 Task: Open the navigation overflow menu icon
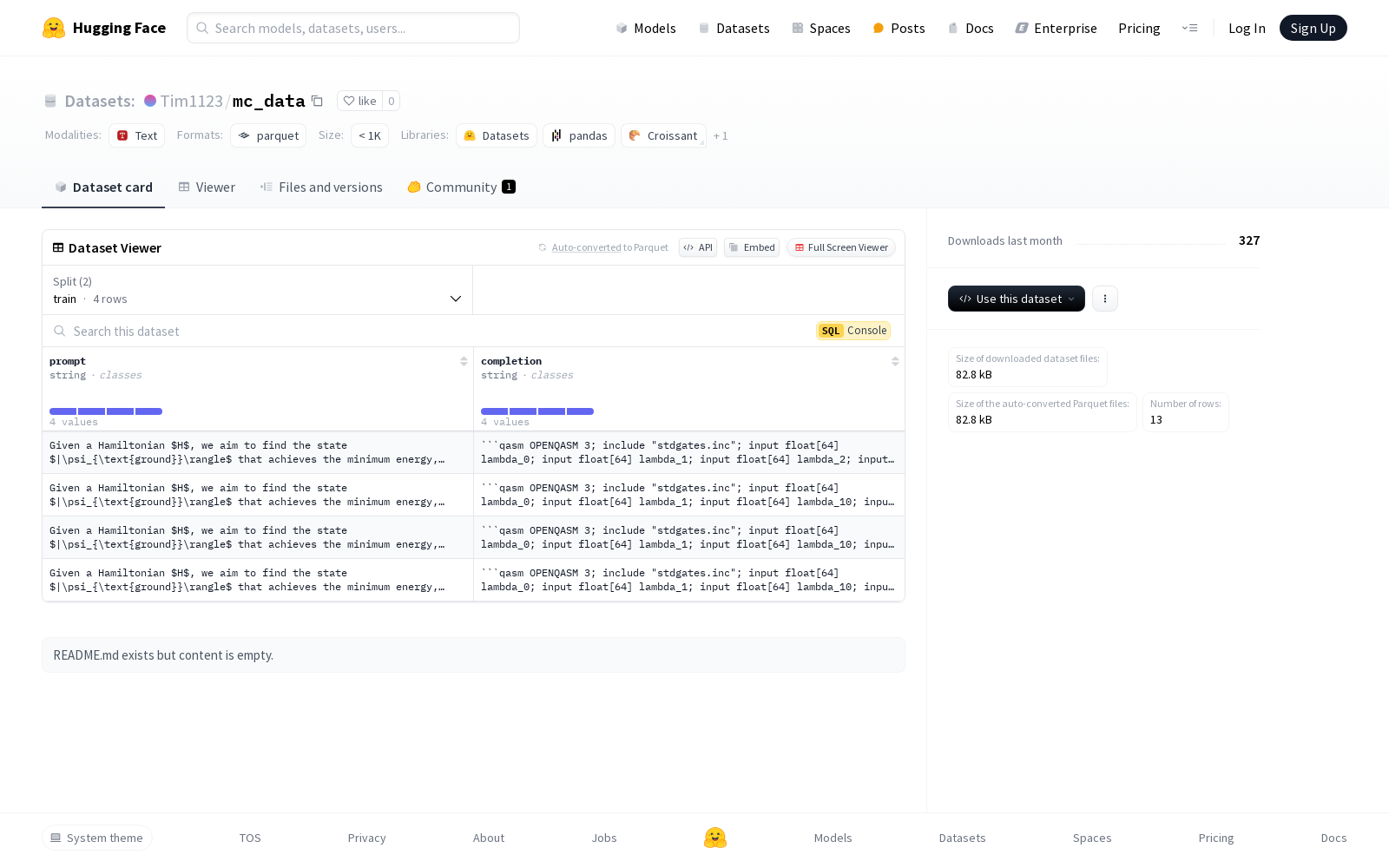tap(1189, 28)
